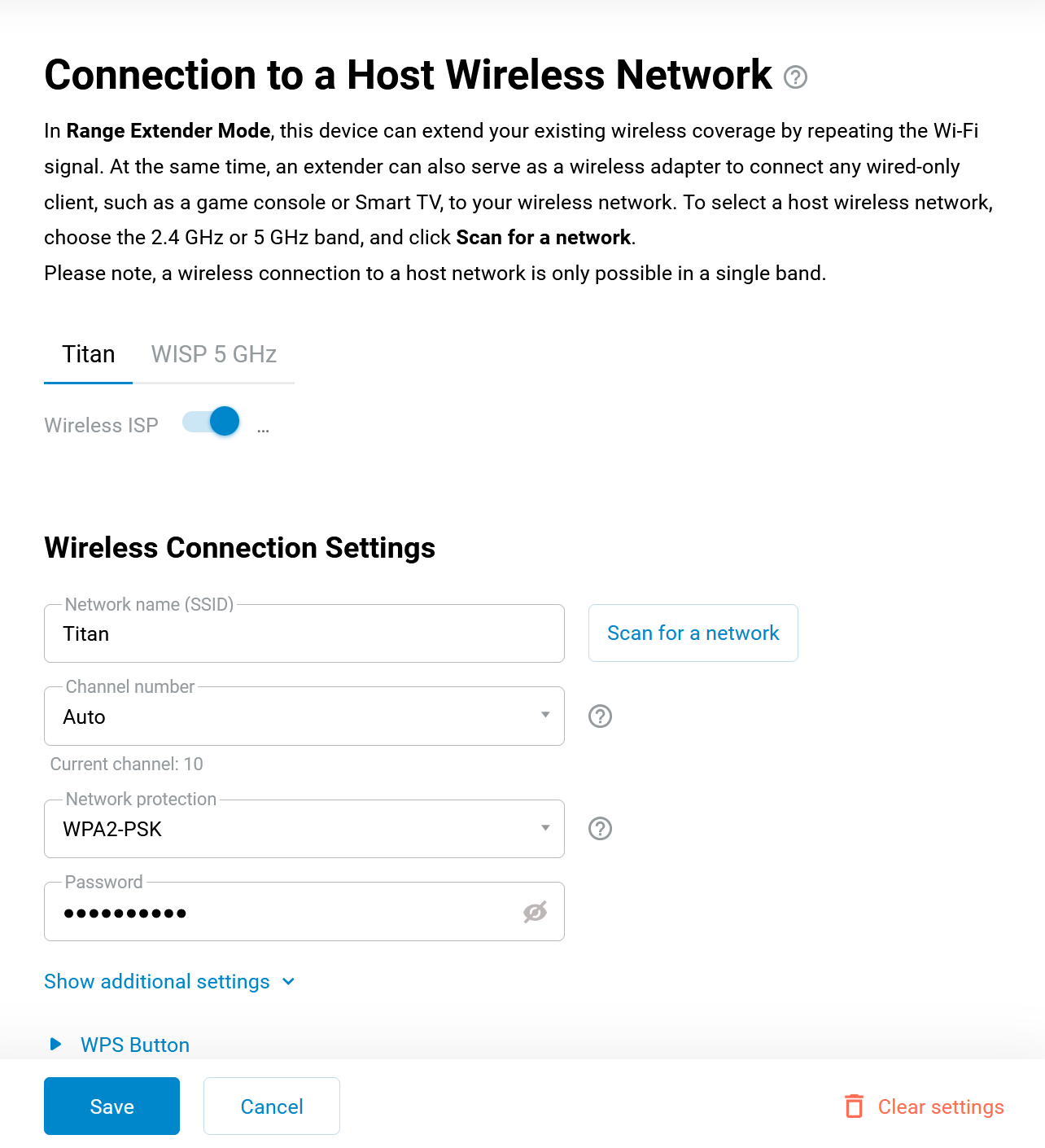Toggle the Wireless ISP switch off

tap(211, 422)
